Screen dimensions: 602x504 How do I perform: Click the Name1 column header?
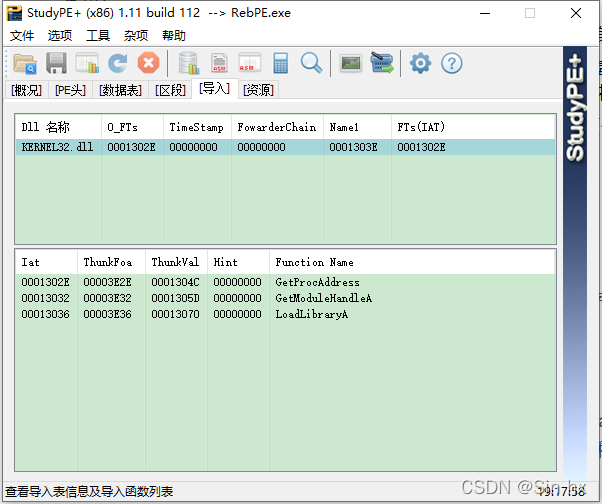click(x=357, y=127)
